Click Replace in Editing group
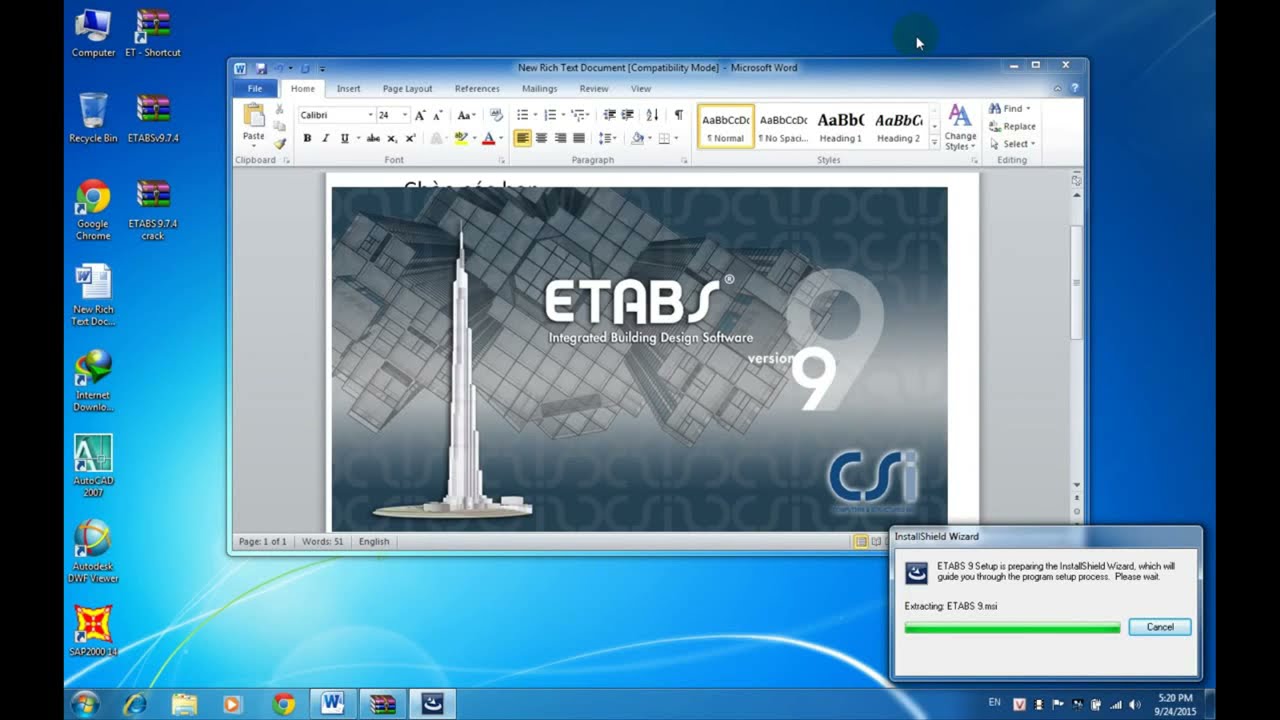 (x=1012, y=126)
